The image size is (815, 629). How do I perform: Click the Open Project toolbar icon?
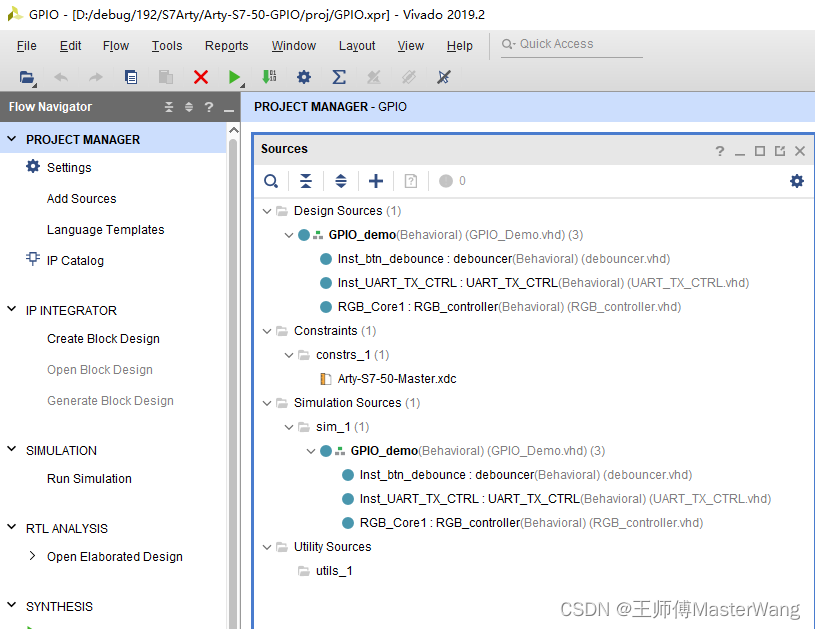pos(27,77)
